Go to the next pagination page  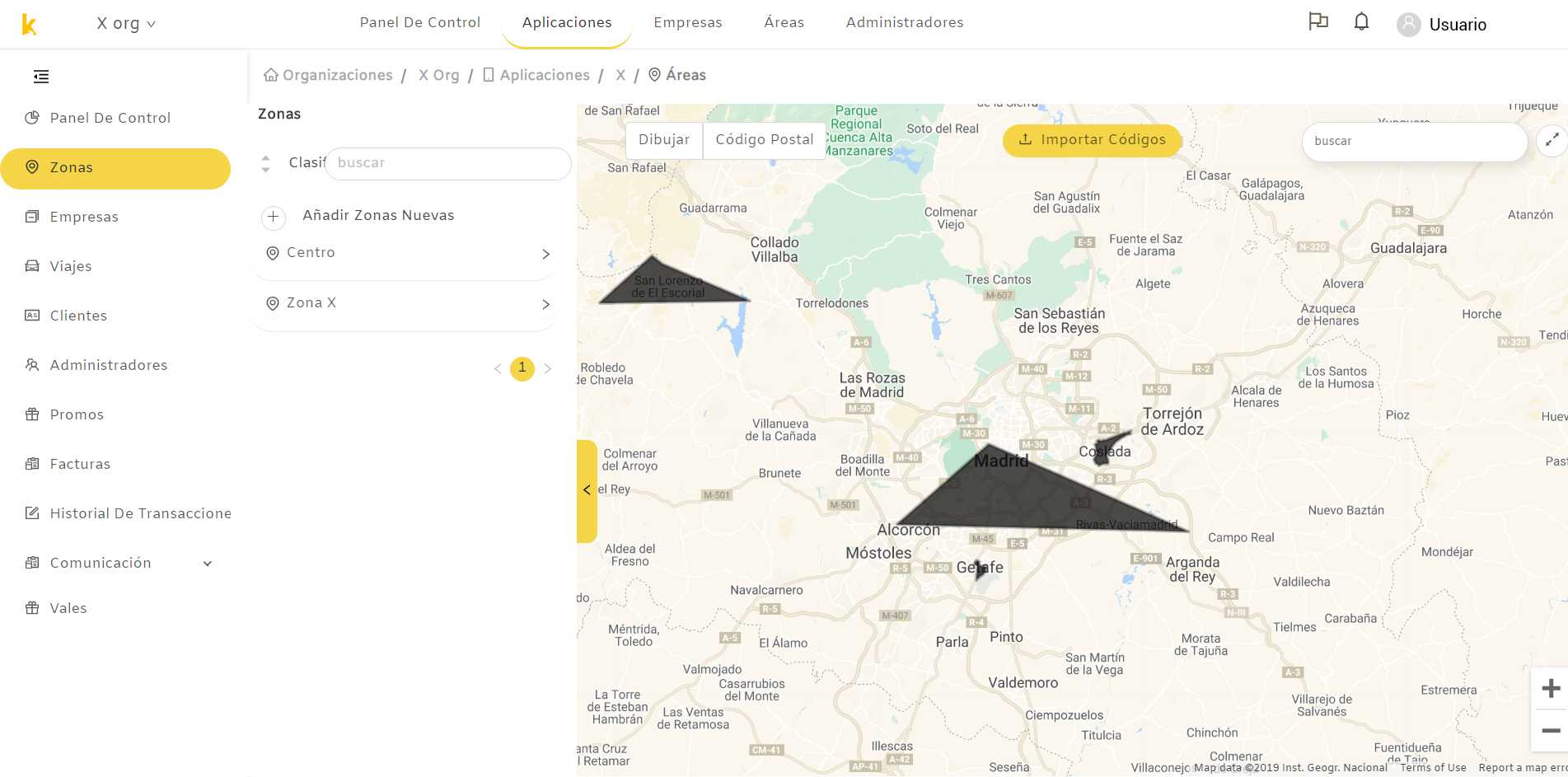pos(548,368)
